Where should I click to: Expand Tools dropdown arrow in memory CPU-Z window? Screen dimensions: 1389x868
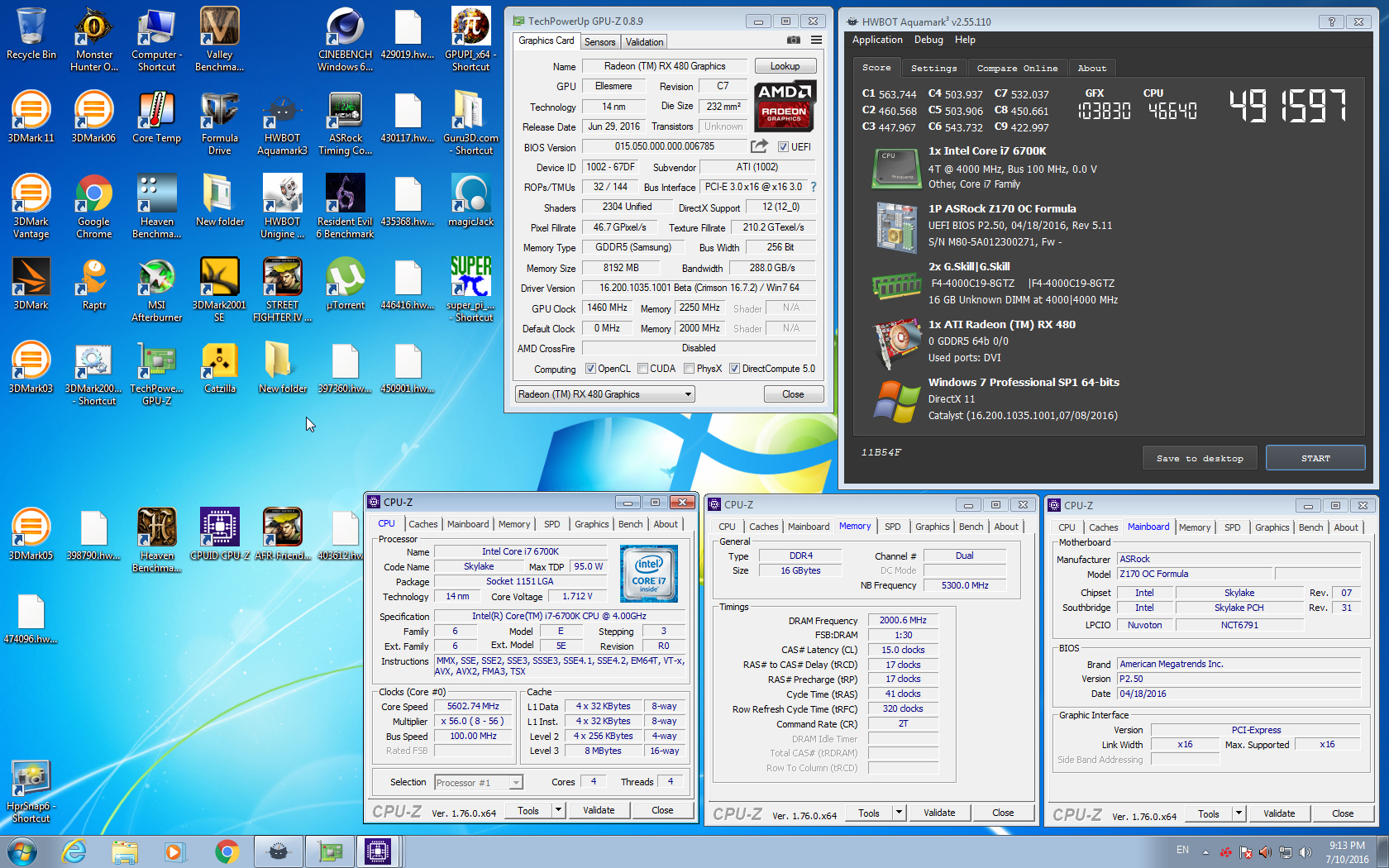899,813
